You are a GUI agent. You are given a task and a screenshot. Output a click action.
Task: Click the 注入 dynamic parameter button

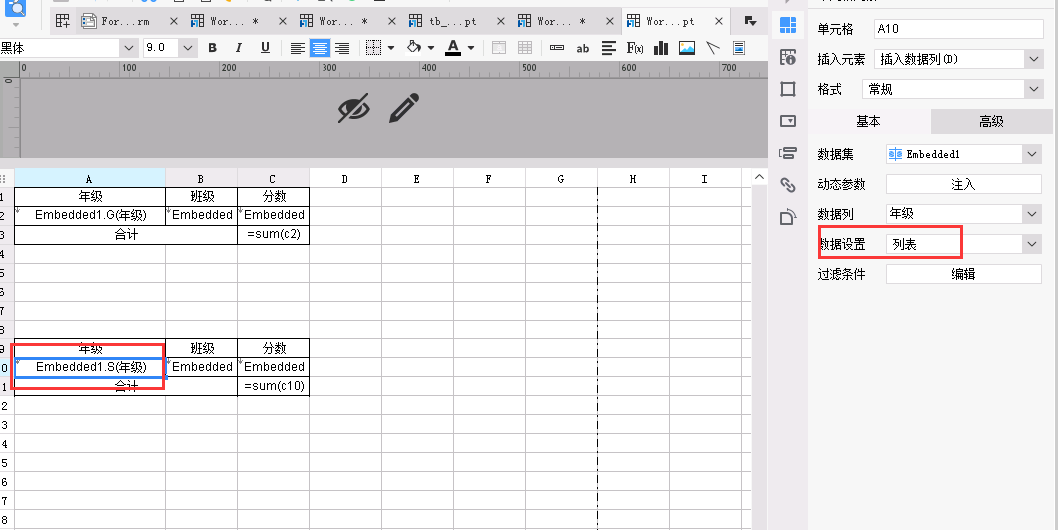(964, 184)
